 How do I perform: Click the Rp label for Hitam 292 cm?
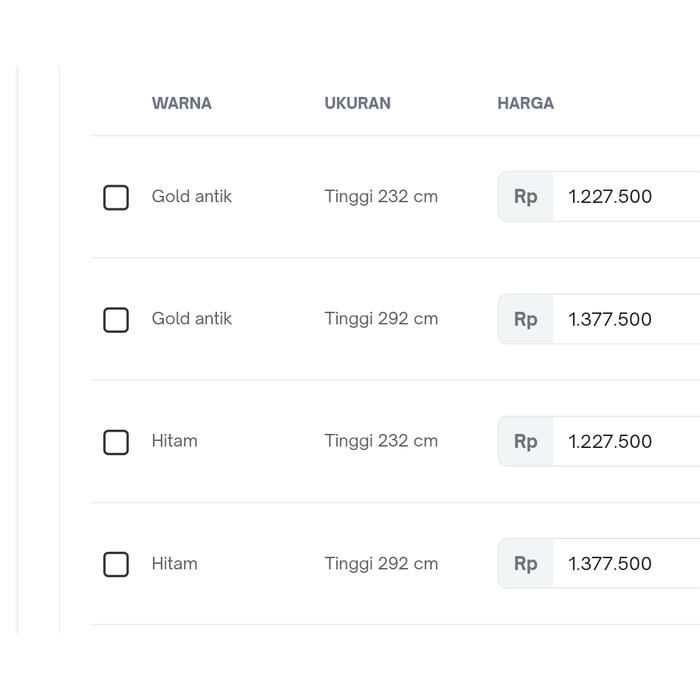pos(526,564)
